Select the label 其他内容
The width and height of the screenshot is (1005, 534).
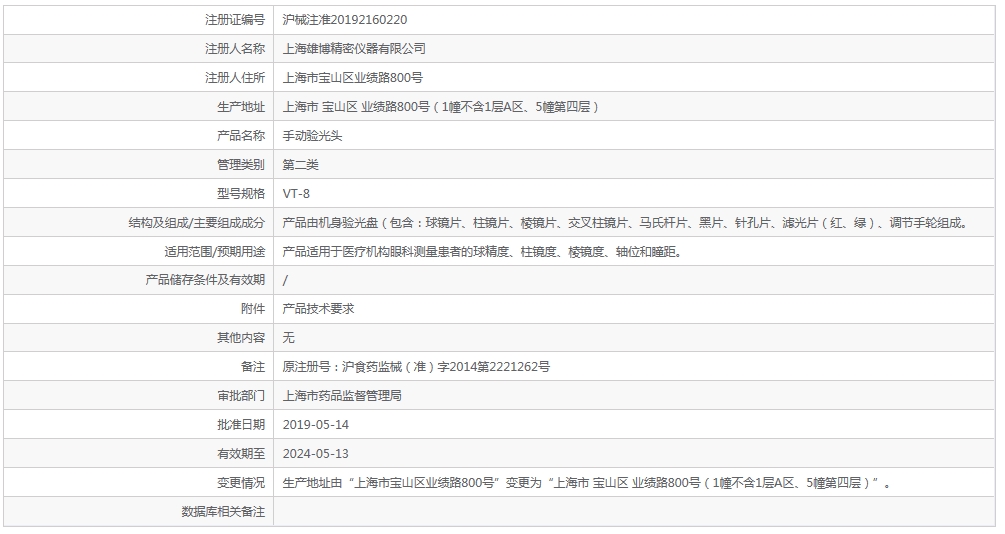(x=241, y=338)
